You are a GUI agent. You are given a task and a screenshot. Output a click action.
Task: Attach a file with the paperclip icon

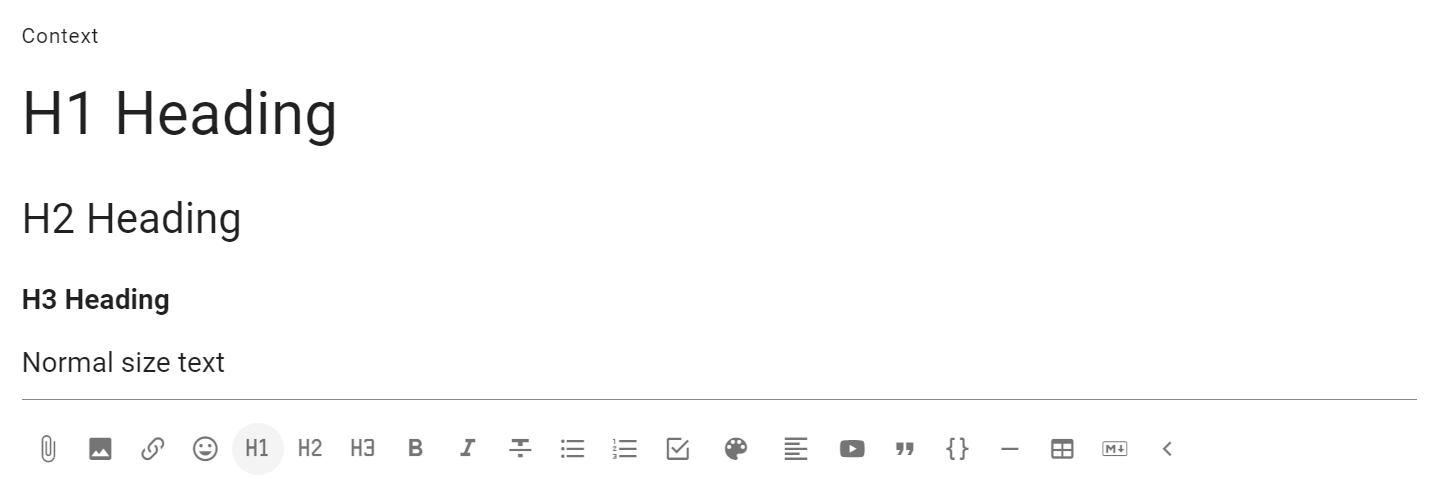pyautogui.click(x=47, y=449)
